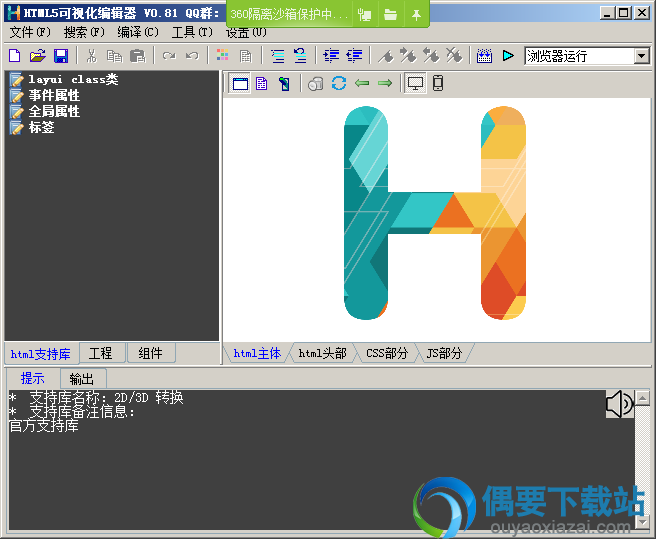Refresh the preview with blue circular arrows

(x=339, y=83)
